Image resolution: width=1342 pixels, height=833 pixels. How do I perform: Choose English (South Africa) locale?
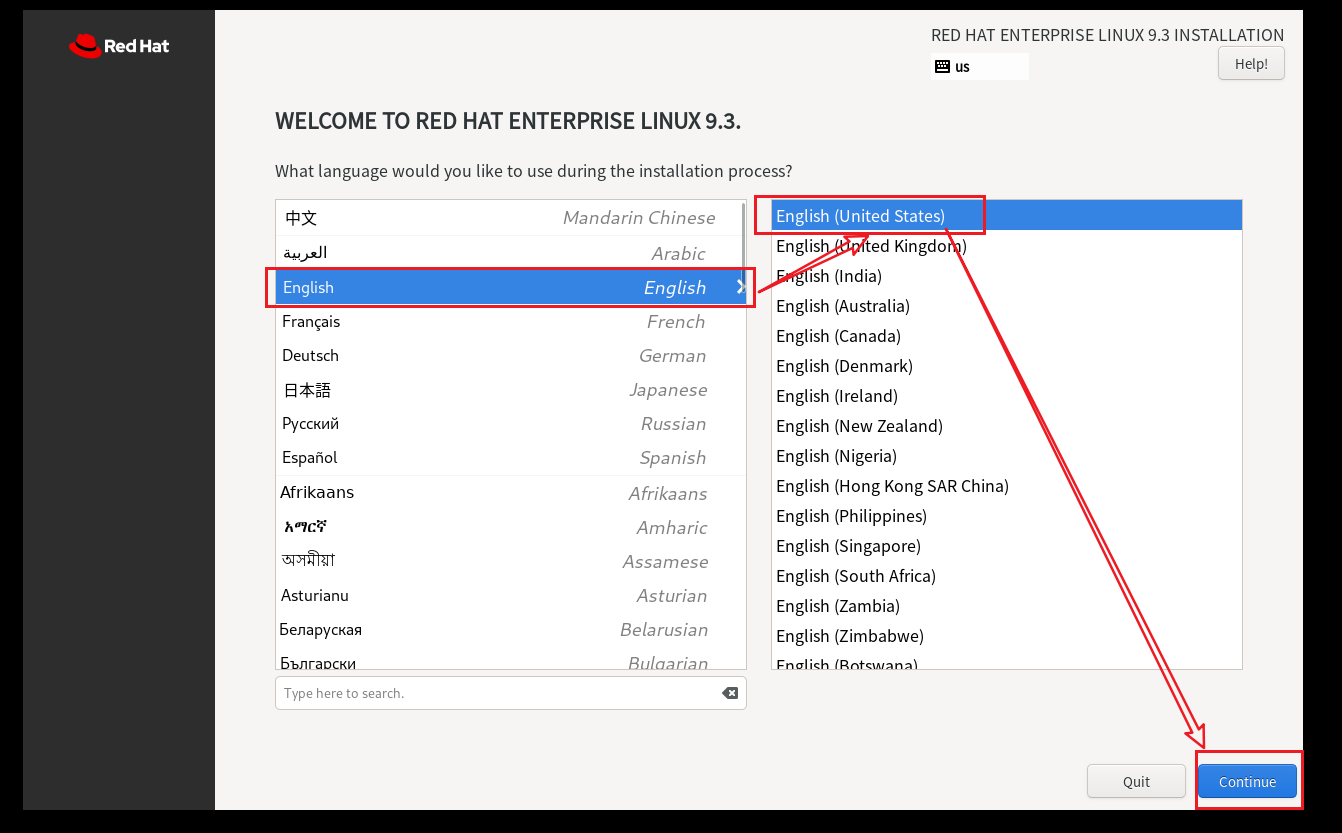coord(1007,575)
